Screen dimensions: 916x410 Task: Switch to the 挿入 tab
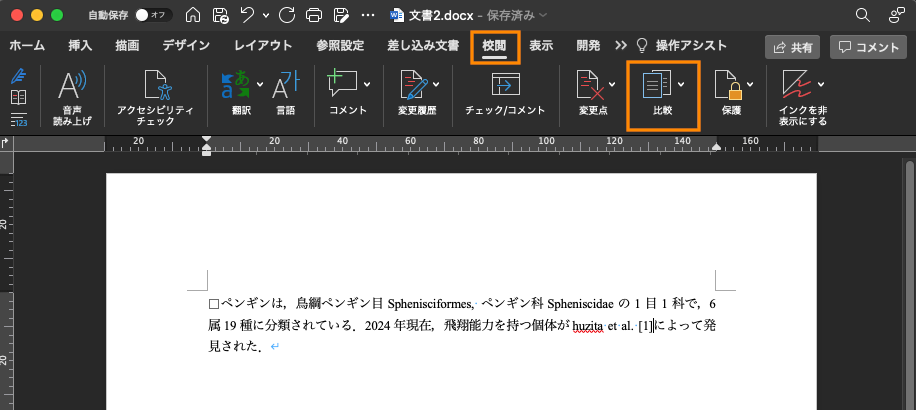(x=80, y=46)
